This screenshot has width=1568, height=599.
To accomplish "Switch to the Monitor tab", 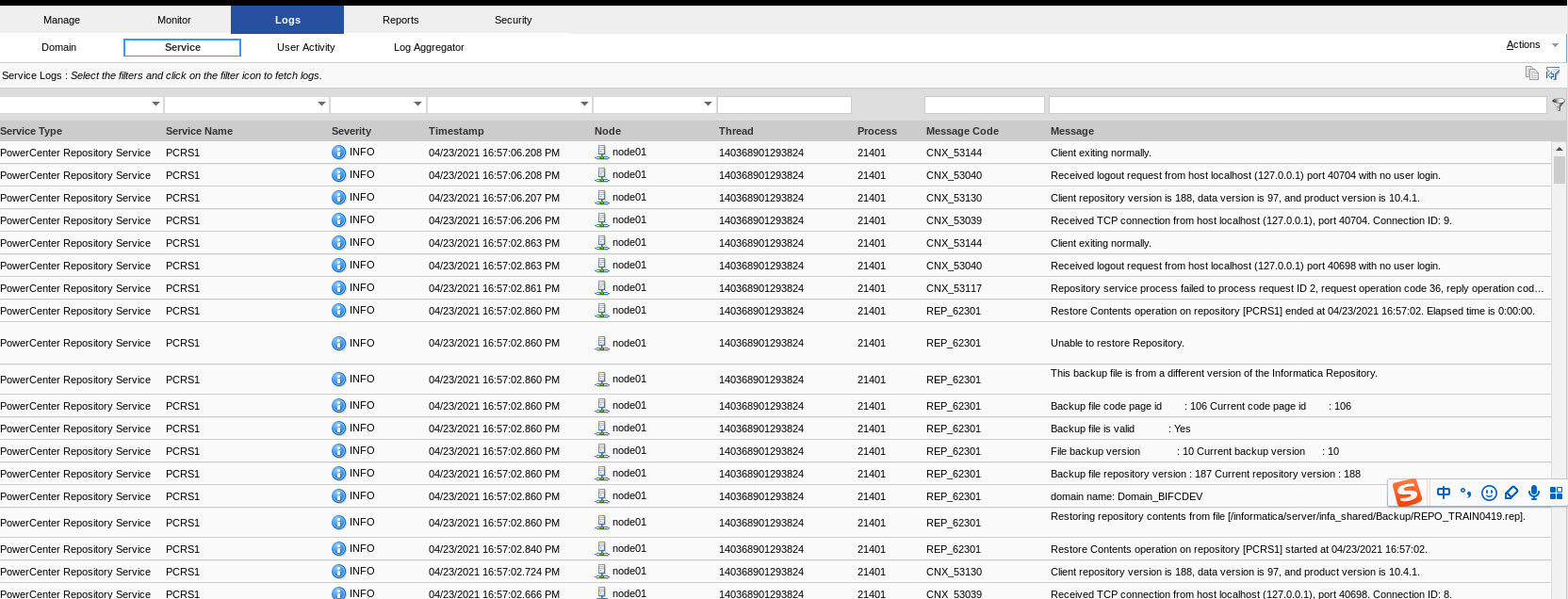I will [x=174, y=20].
